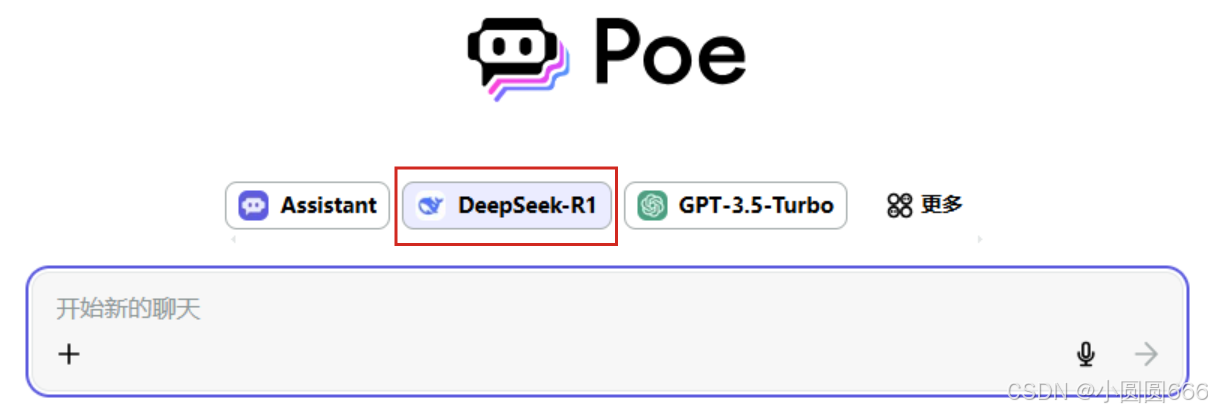Click the green GPT-3.5-Turbo OpenAI icon
1212x411 pixels.
click(653, 206)
